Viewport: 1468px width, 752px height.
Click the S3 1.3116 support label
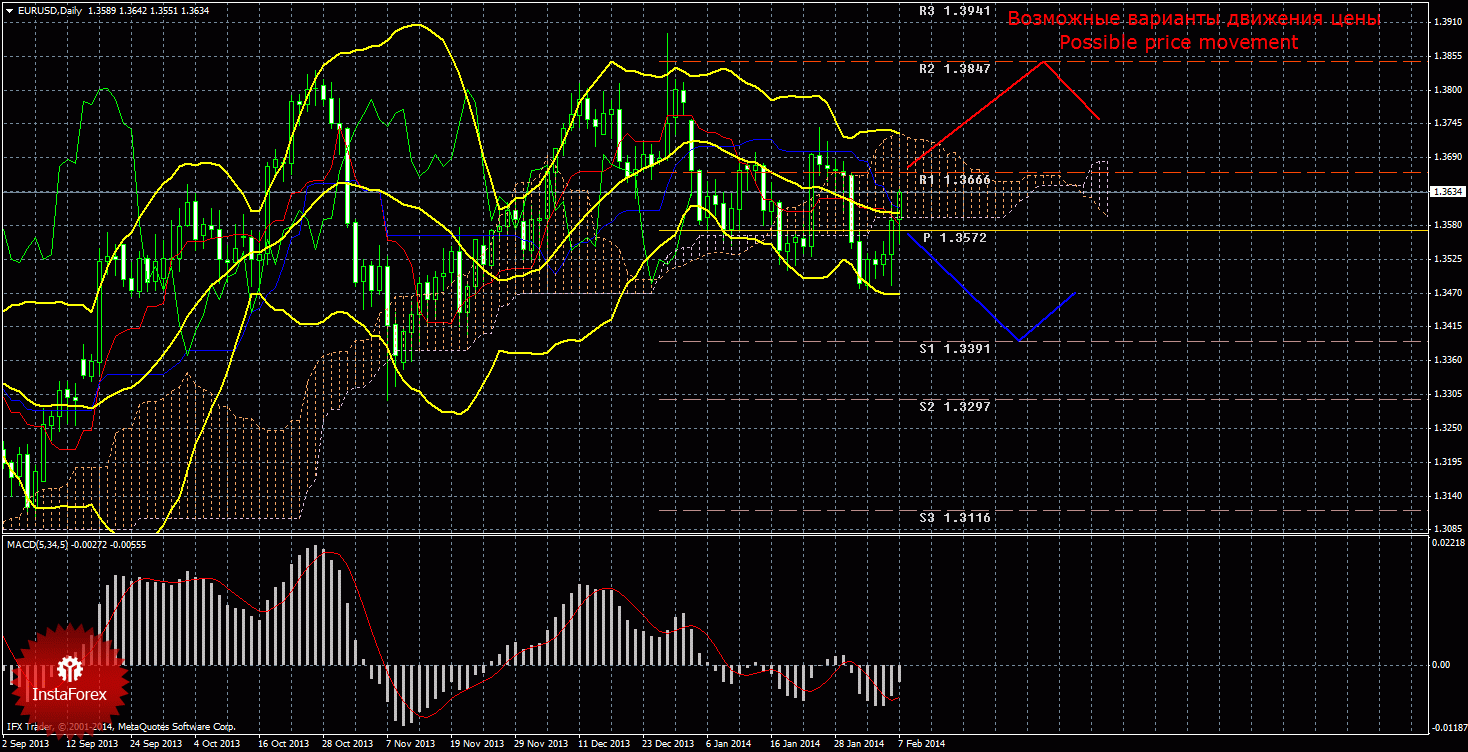point(954,518)
